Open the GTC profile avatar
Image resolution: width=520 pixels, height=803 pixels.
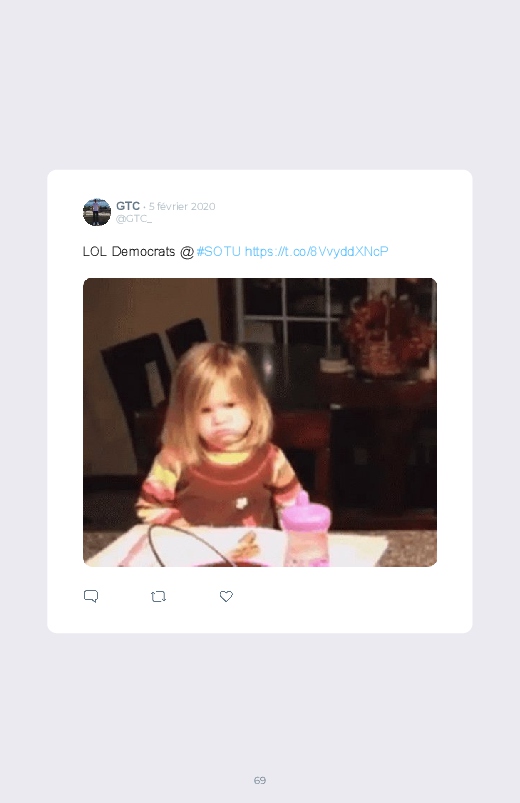pyautogui.click(x=97, y=212)
